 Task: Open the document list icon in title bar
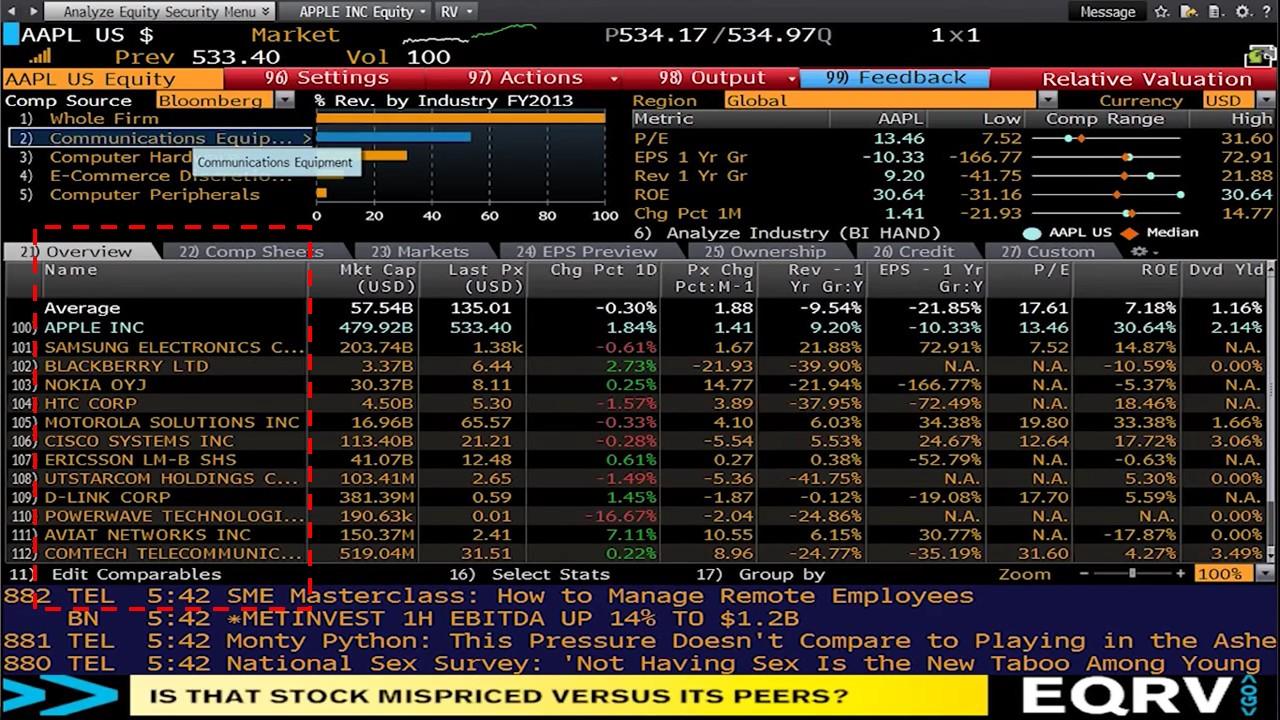[x=1215, y=12]
